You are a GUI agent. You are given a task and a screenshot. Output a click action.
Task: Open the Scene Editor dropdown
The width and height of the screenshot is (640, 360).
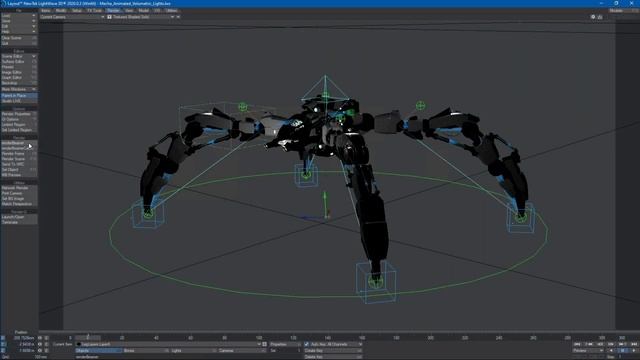click(x=19, y=56)
